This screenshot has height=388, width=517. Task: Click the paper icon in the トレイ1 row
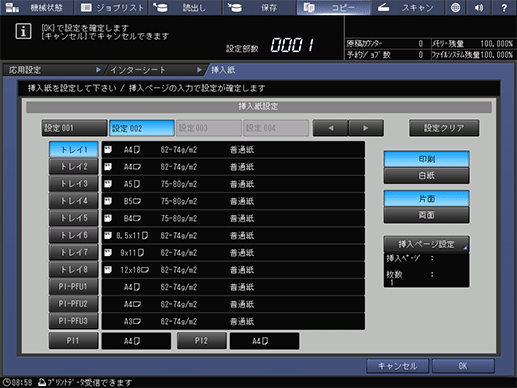pyautogui.click(x=108, y=150)
